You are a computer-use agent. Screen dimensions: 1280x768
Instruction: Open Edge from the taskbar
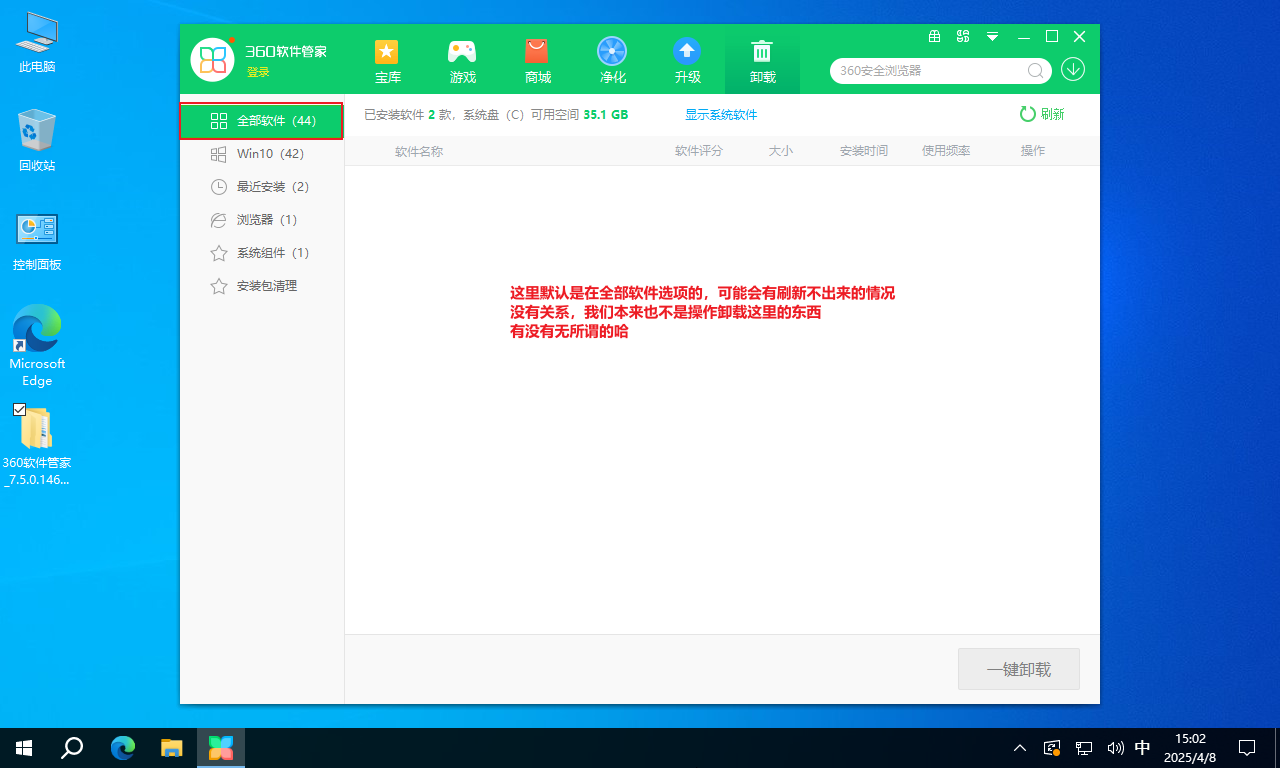click(x=122, y=747)
